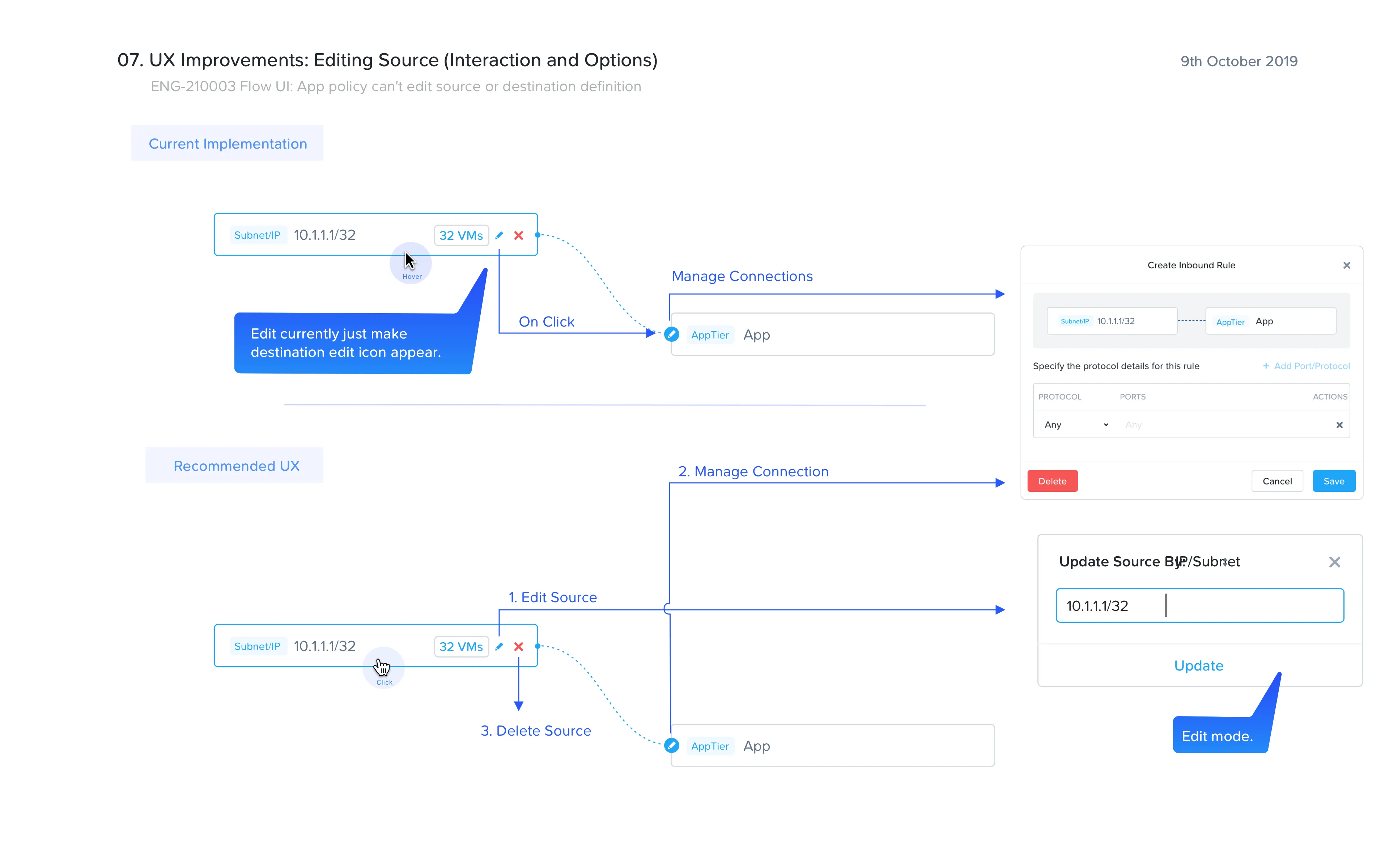1389x868 pixels.
Task: Click round edit icon on upper AppTier box
Action: [672, 334]
